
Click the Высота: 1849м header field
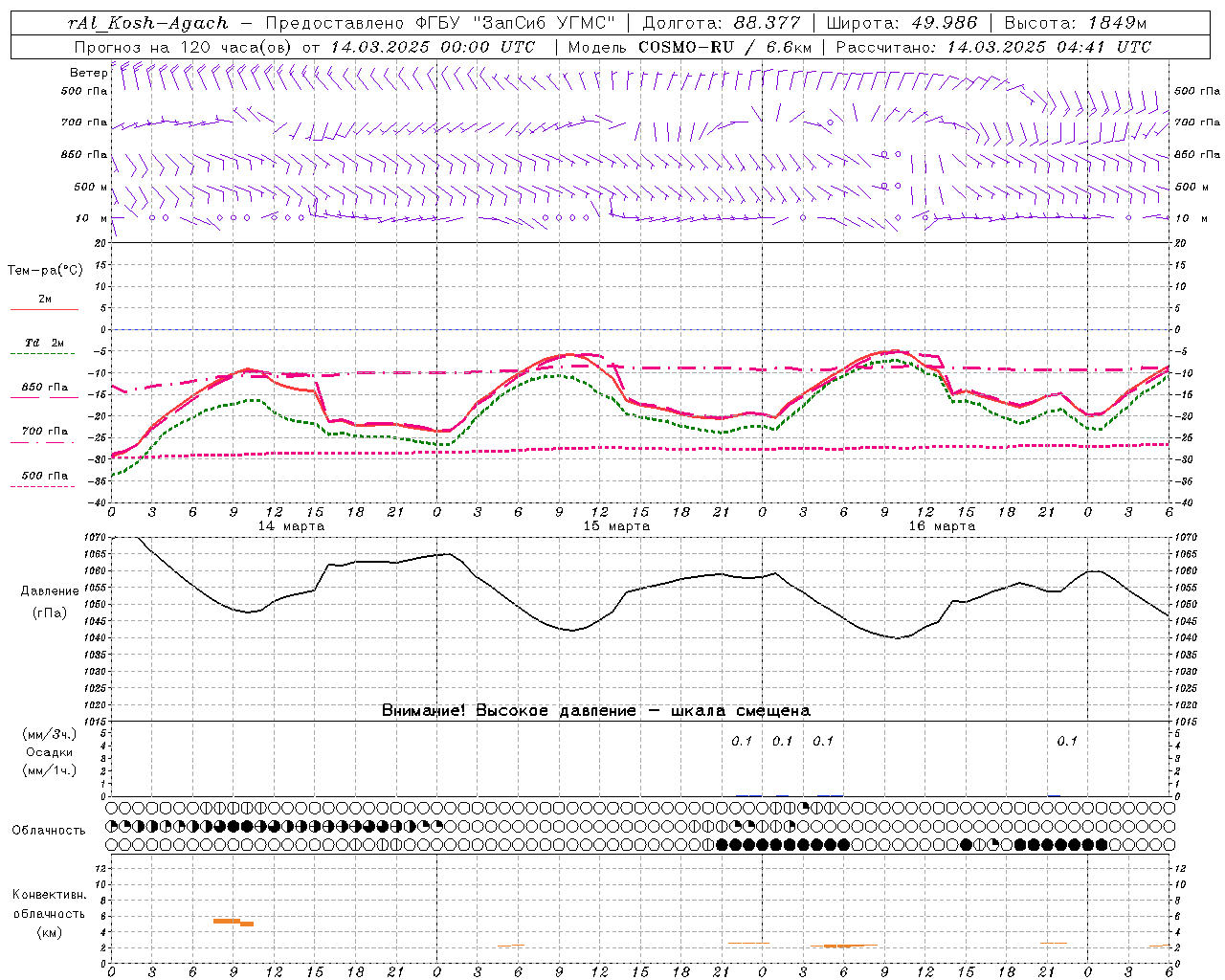click(1076, 23)
